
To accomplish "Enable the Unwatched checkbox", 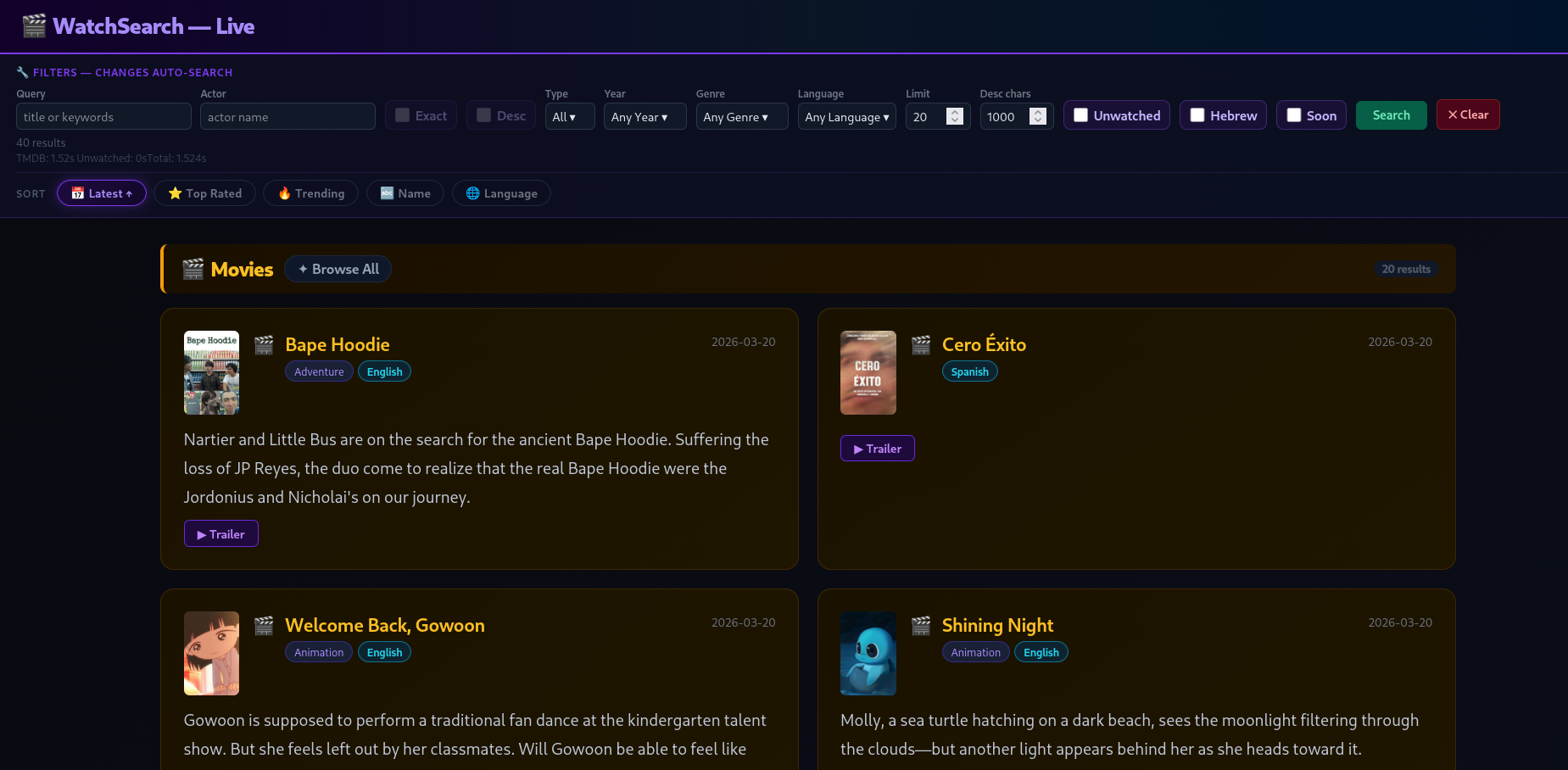I will (1081, 115).
